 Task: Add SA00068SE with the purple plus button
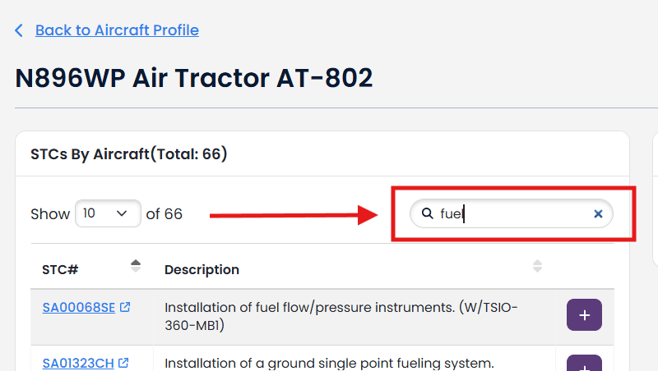[x=584, y=315]
